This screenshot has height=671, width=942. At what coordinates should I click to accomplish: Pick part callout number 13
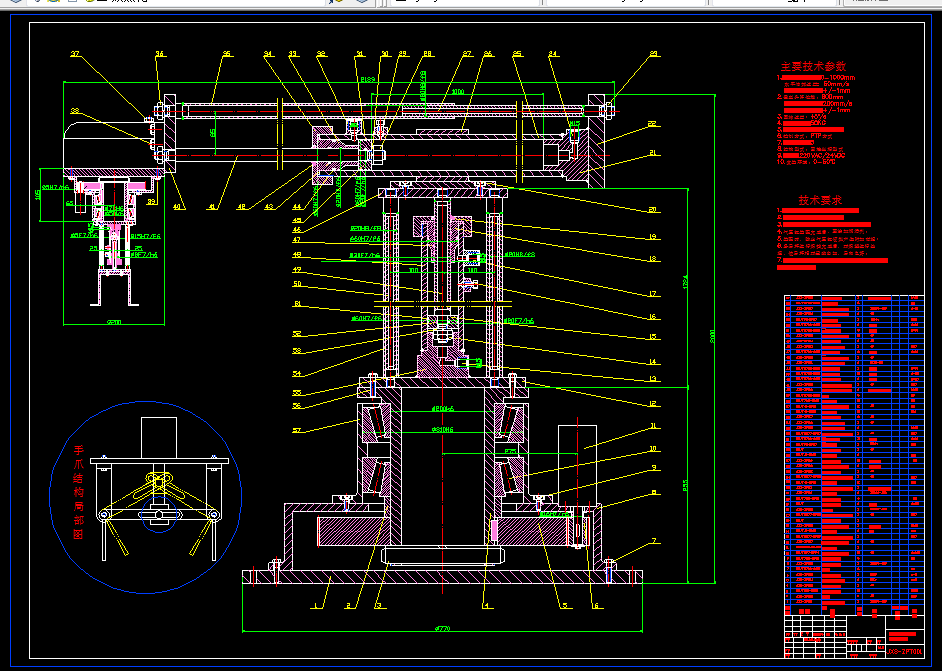point(653,379)
